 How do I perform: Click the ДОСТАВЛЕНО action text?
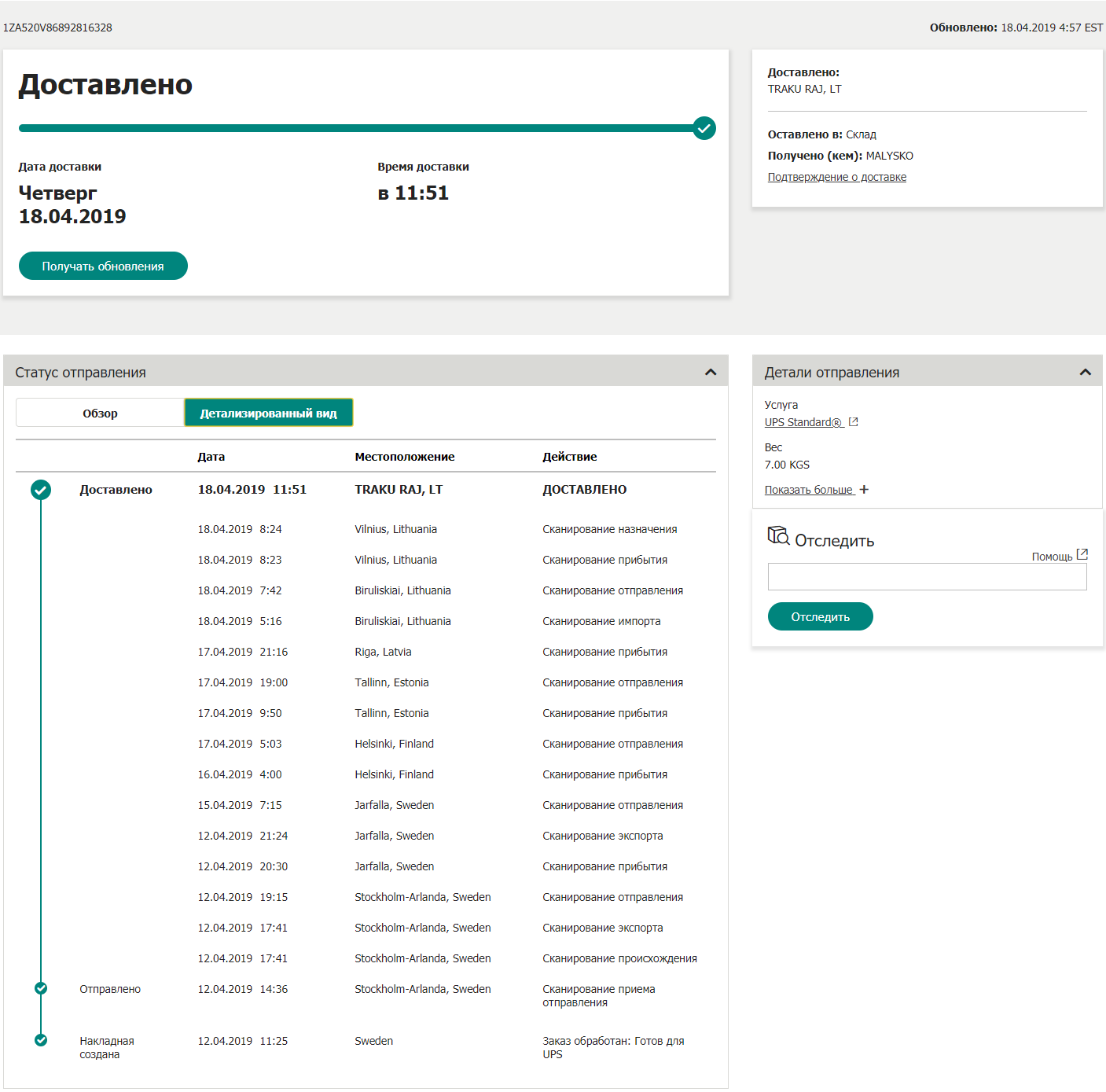pyautogui.click(x=585, y=489)
